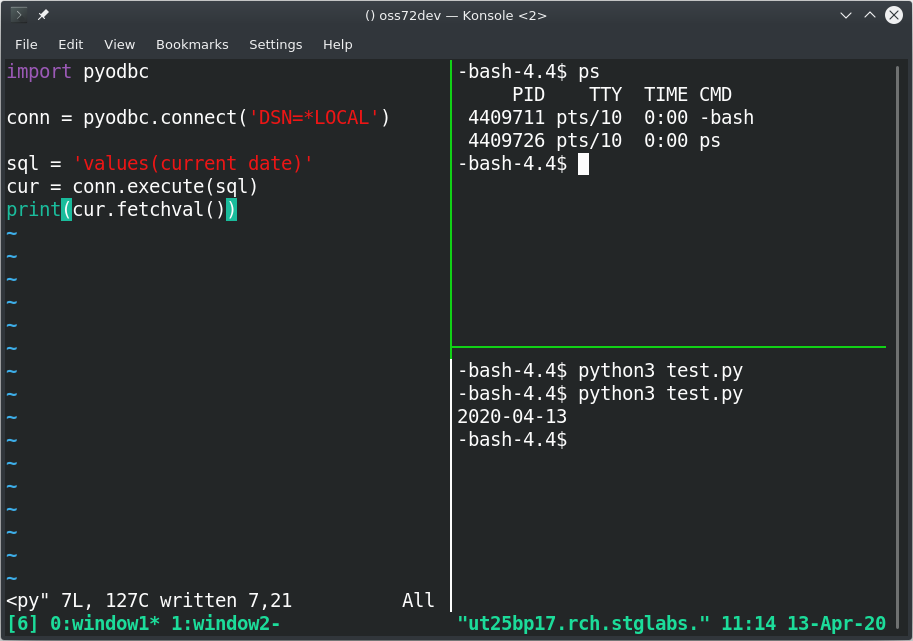Maximize the window with the up-chevron icon
Screen dimensions: 913x641
pyautogui.click(x=870, y=15)
